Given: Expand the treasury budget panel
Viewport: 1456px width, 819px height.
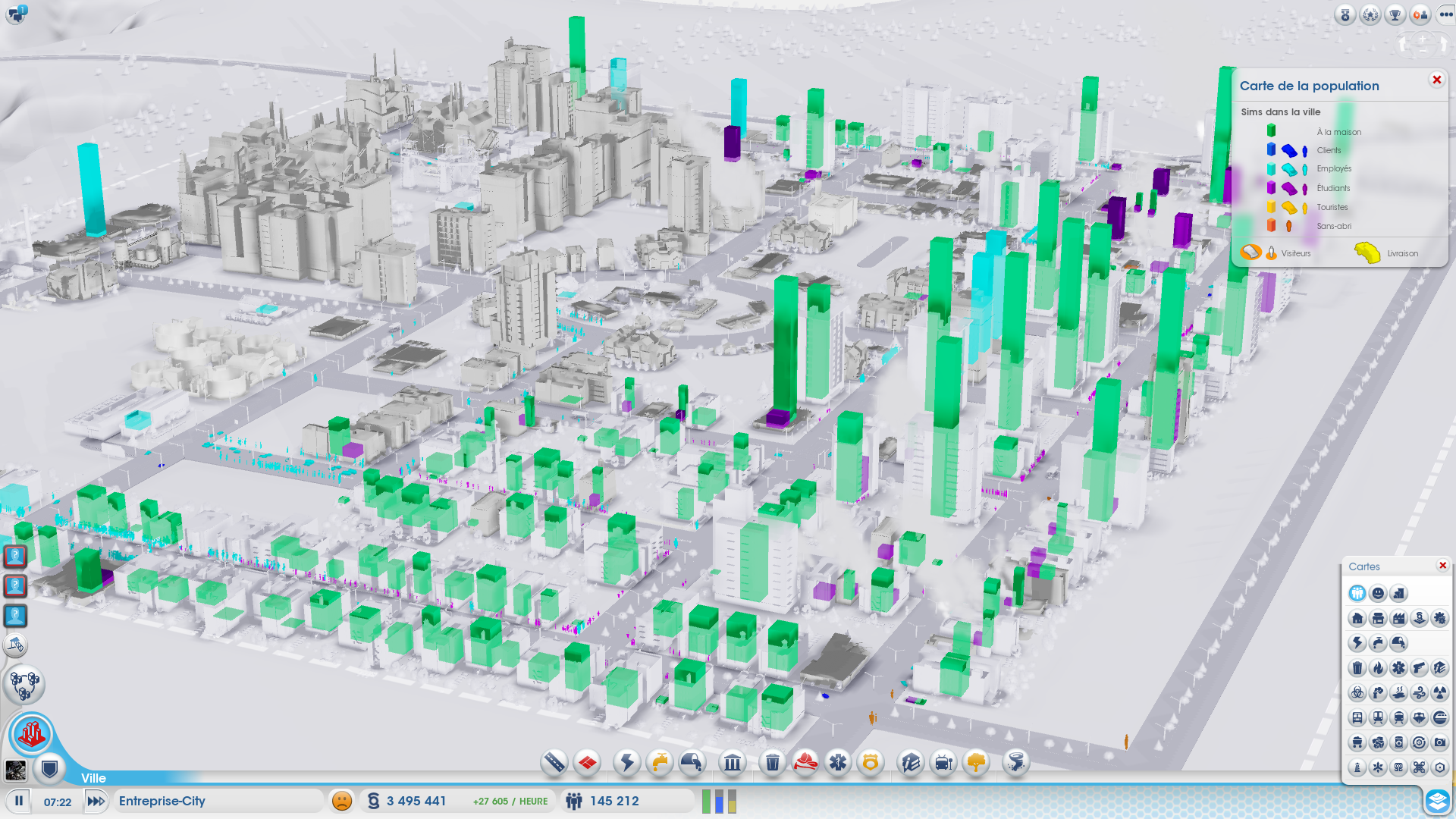Looking at the screenshot, I should click(x=417, y=801).
